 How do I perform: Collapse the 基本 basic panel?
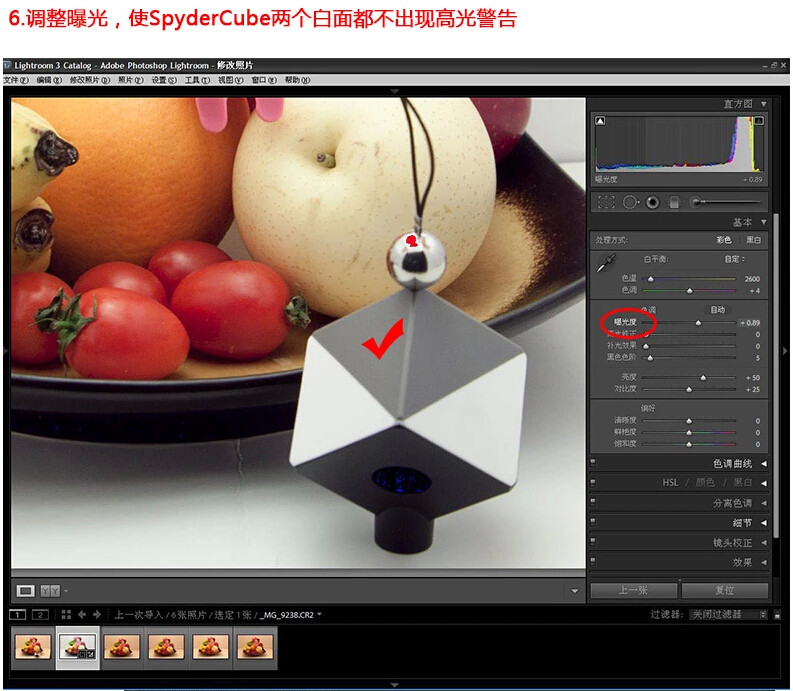pyautogui.click(x=764, y=222)
